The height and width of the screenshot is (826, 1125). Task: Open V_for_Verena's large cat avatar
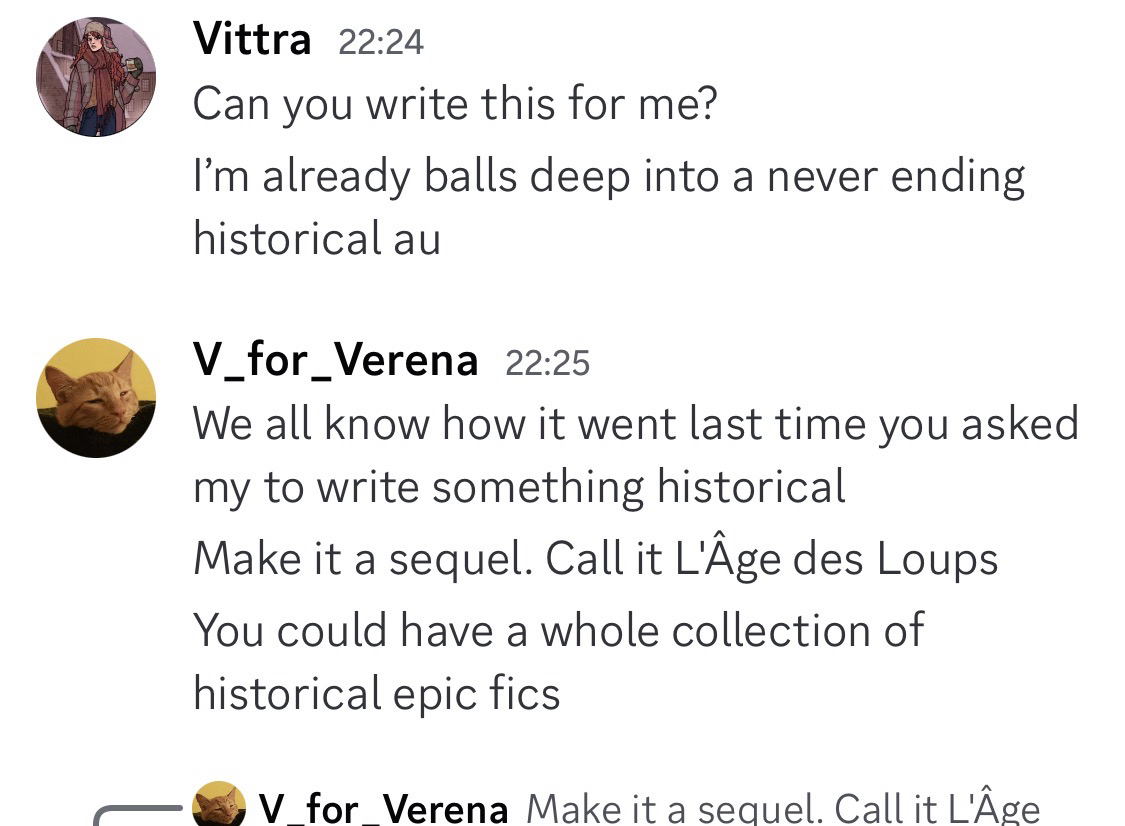click(96, 397)
